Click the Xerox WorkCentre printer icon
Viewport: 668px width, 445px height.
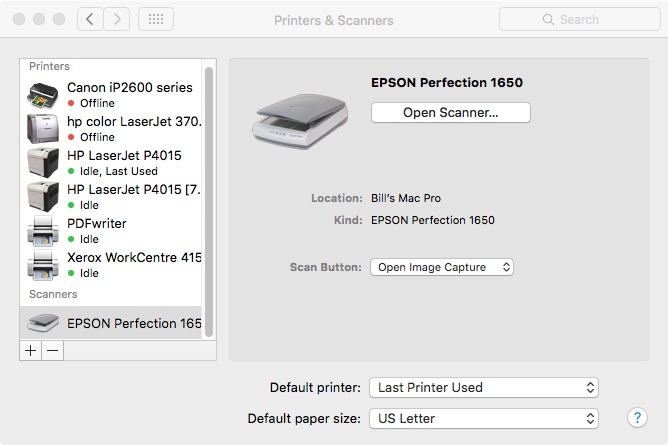[43, 265]
